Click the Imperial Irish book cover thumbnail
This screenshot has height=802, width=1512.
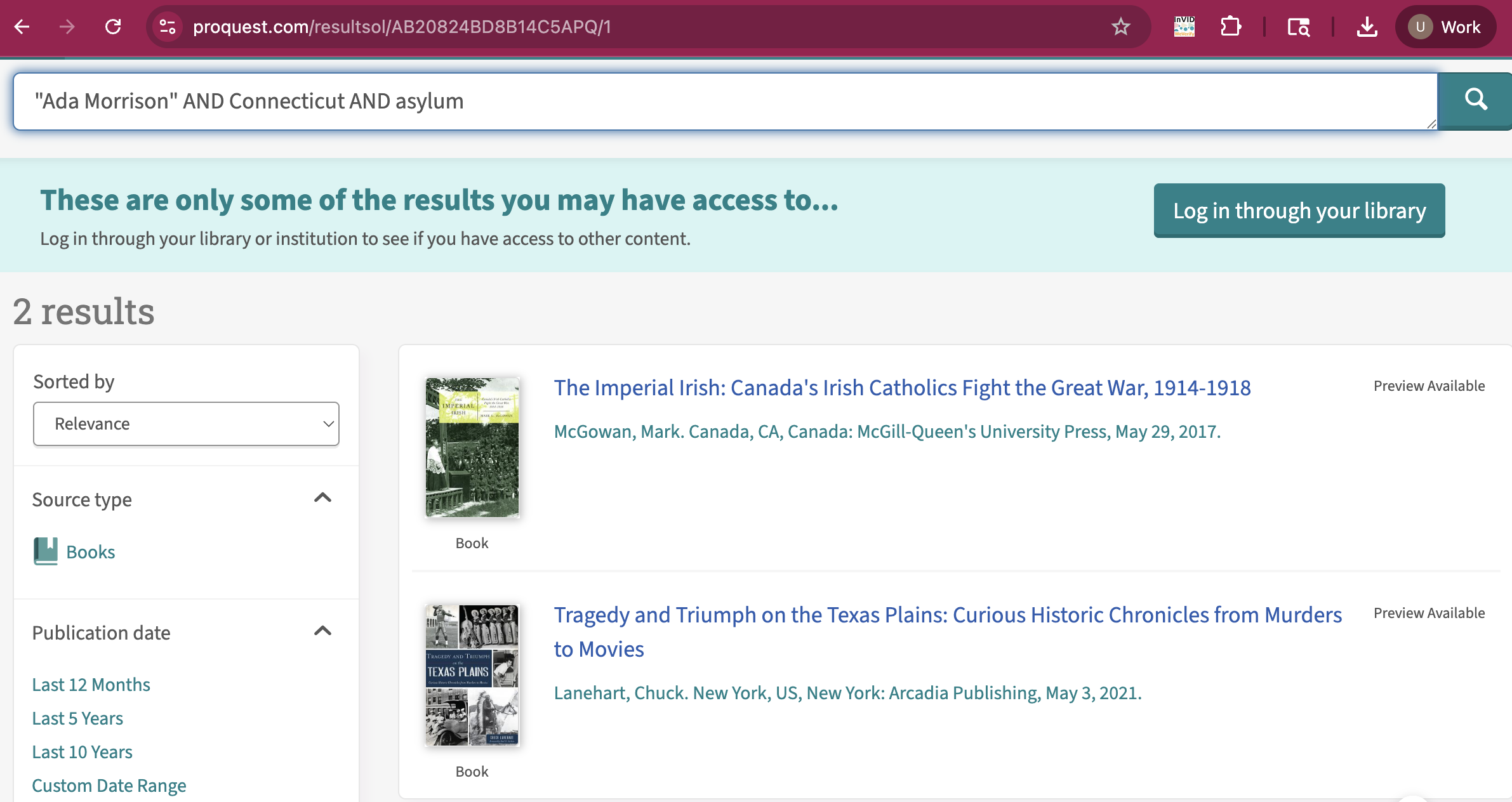point(472,447)
